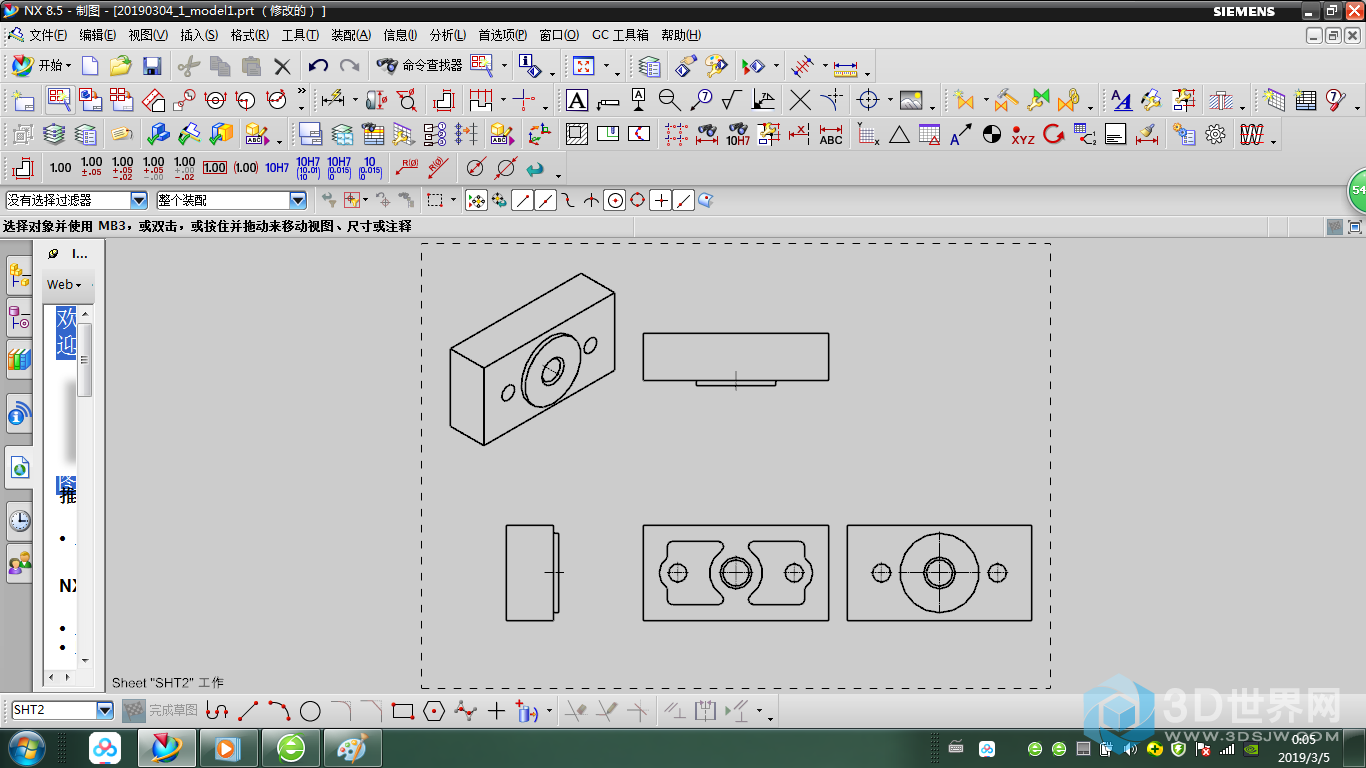Open the Paint app on the taskbar
The image size is (1366, 768).
pyautogui.click(x=352, y=748)
